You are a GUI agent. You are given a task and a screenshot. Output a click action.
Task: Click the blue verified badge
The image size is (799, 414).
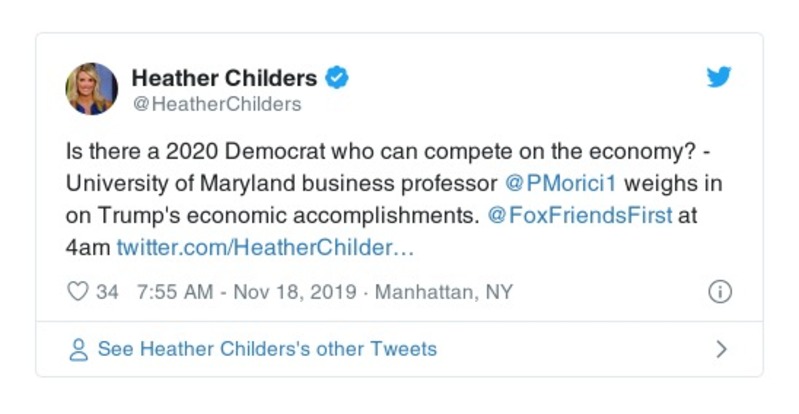[x=338, y=78]
